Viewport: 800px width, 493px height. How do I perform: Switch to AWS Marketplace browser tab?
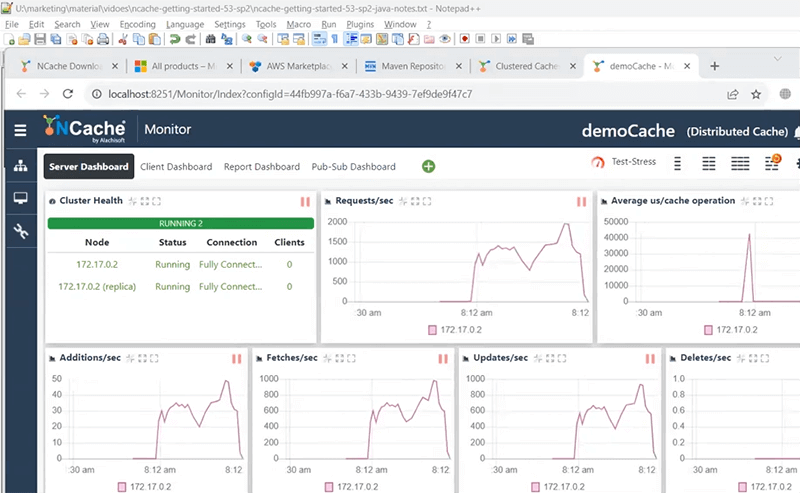pos(299,66)
